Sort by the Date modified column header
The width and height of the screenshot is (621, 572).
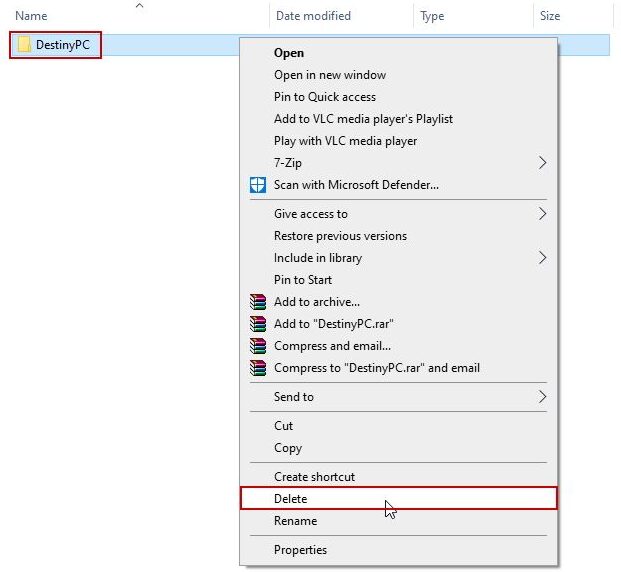tap(313, 16)
